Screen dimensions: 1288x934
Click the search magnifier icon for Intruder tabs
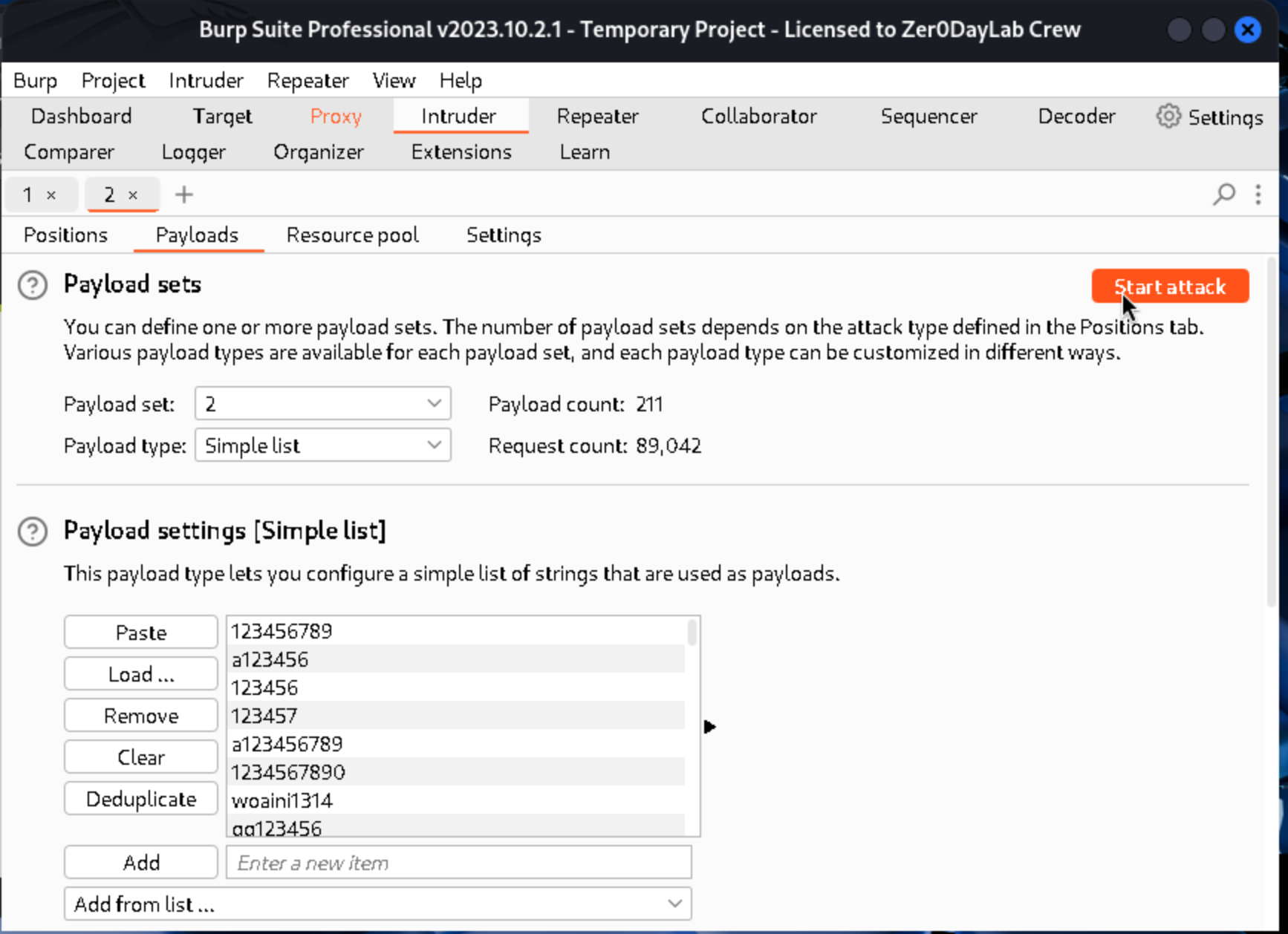click(x=1223, y=195)
